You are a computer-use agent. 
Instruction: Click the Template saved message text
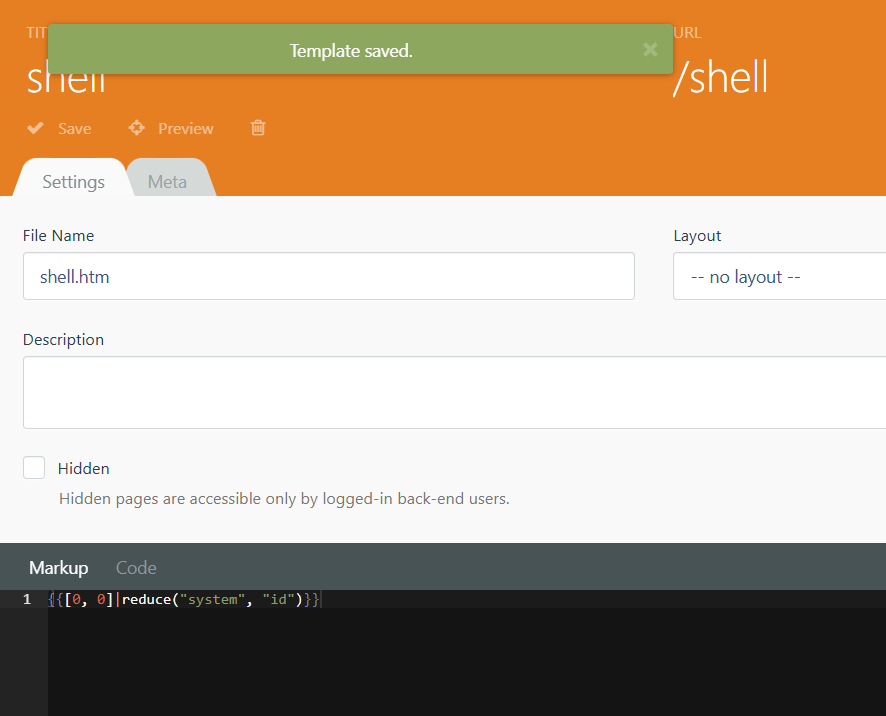tap(351, 51)
